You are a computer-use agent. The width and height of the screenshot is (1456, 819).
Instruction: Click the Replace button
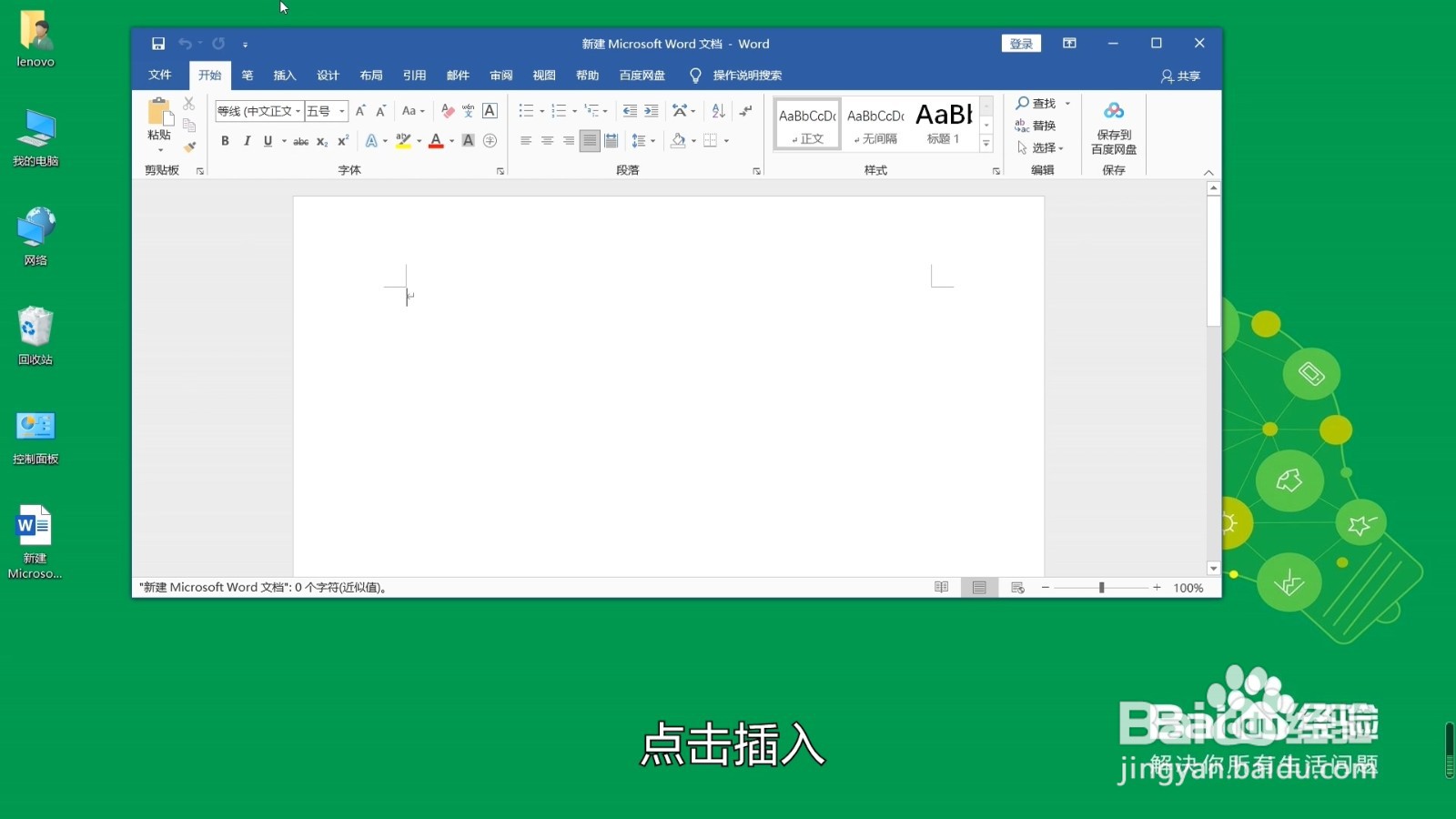1036,126
